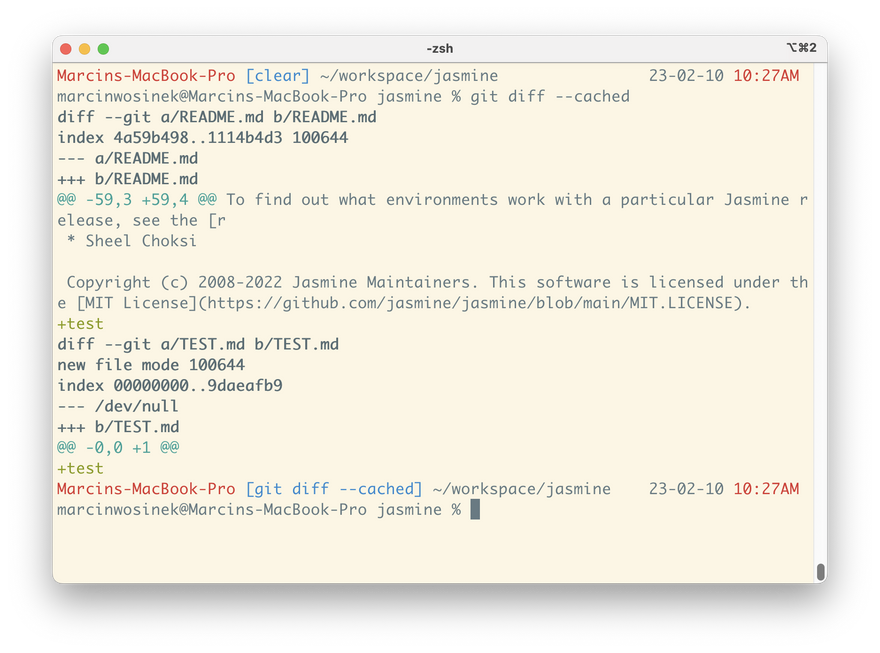
Task: Click the block cursor at the prompt
Action: [475, 510]
